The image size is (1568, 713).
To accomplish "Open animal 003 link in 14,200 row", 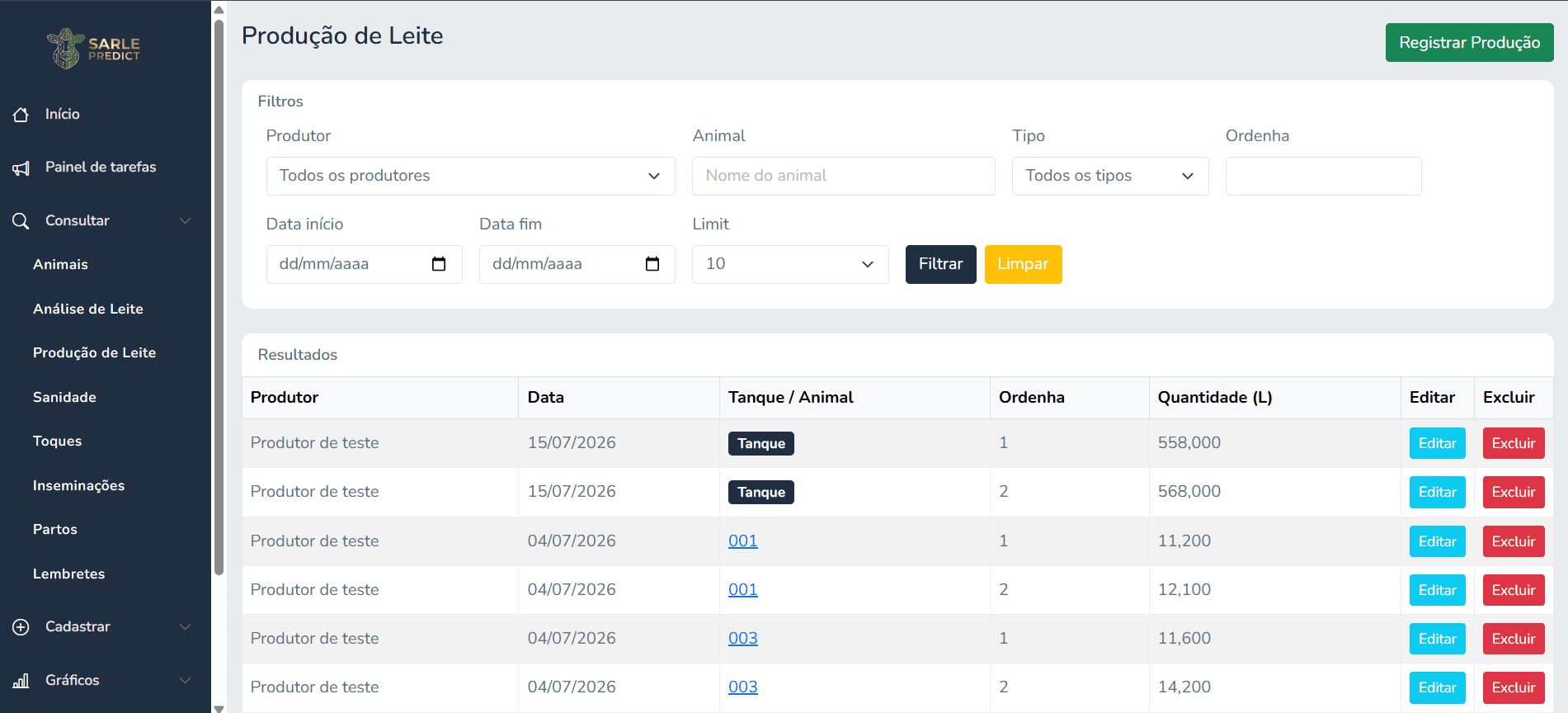I will pos(742,687).
